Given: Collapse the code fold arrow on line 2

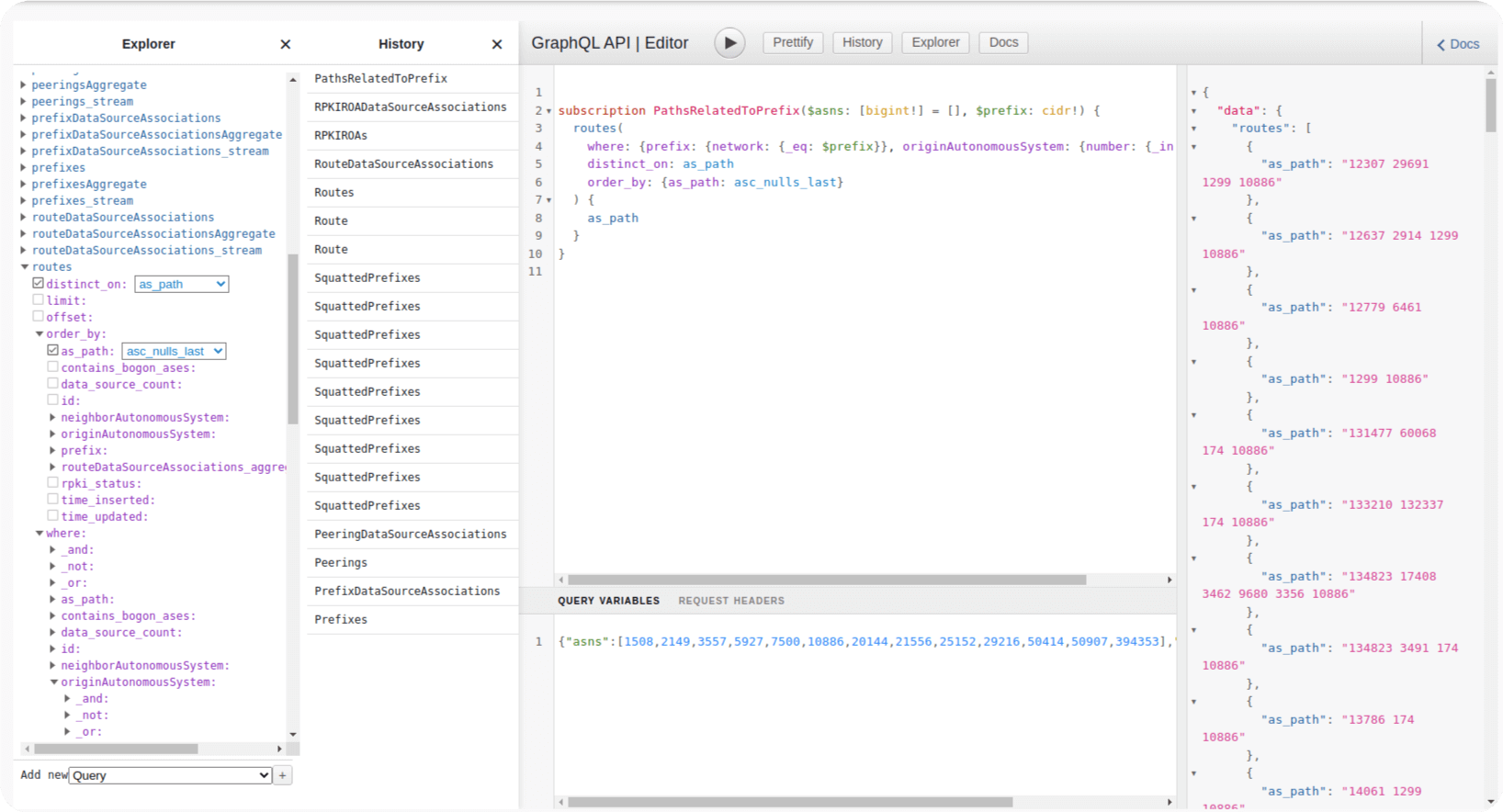Looking at the screenshot, I should click(x=549, y=111).
